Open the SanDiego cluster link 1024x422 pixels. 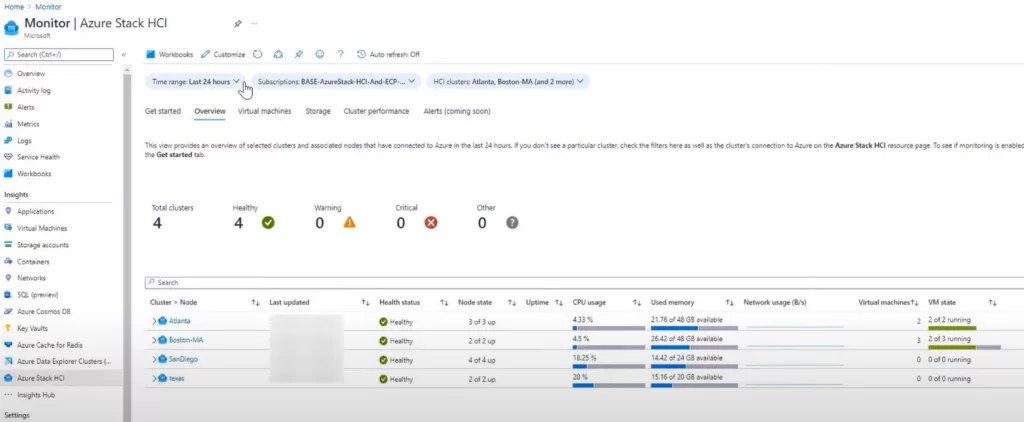[183, 359]
